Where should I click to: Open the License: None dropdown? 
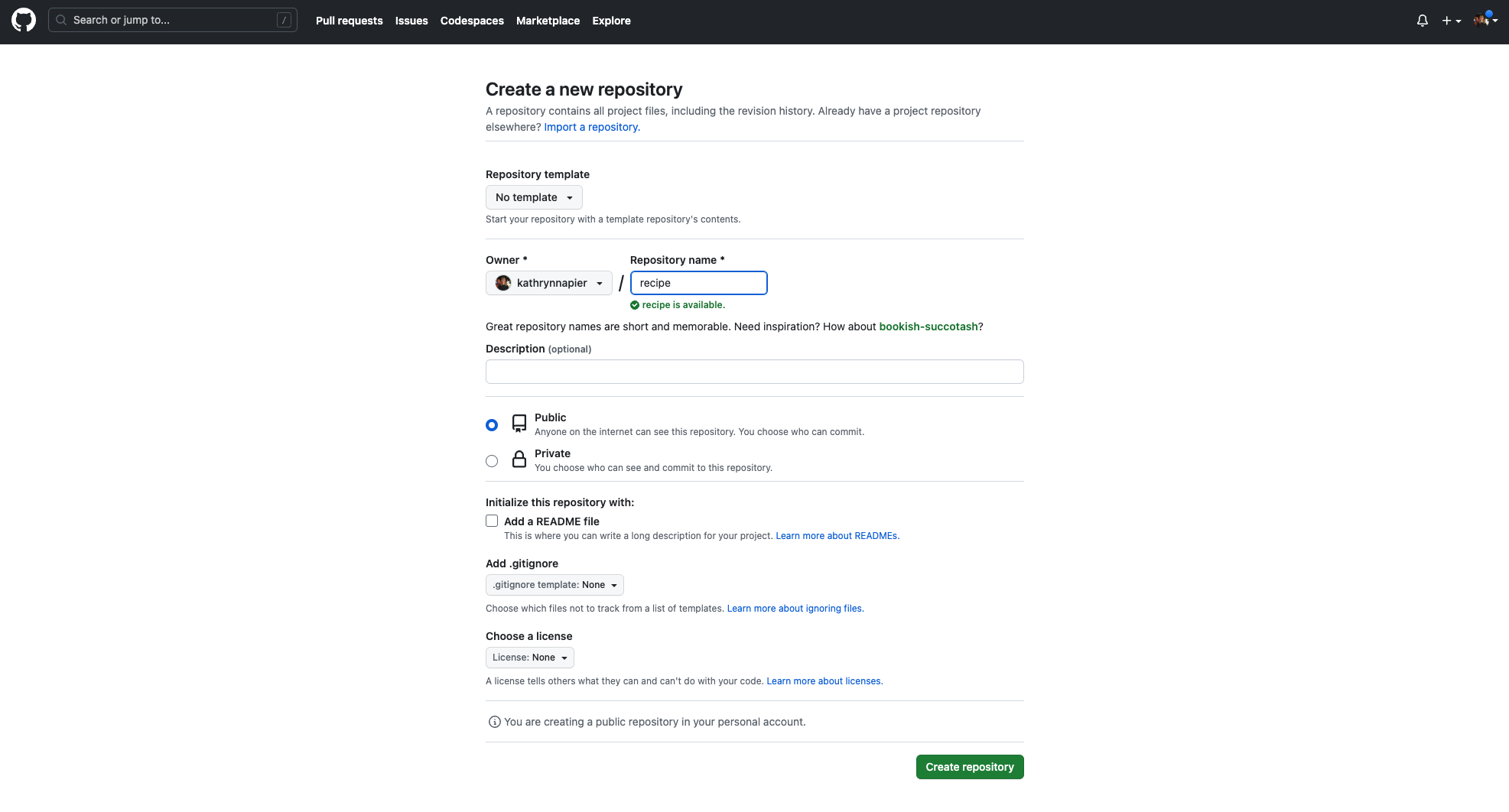(529, 658)
